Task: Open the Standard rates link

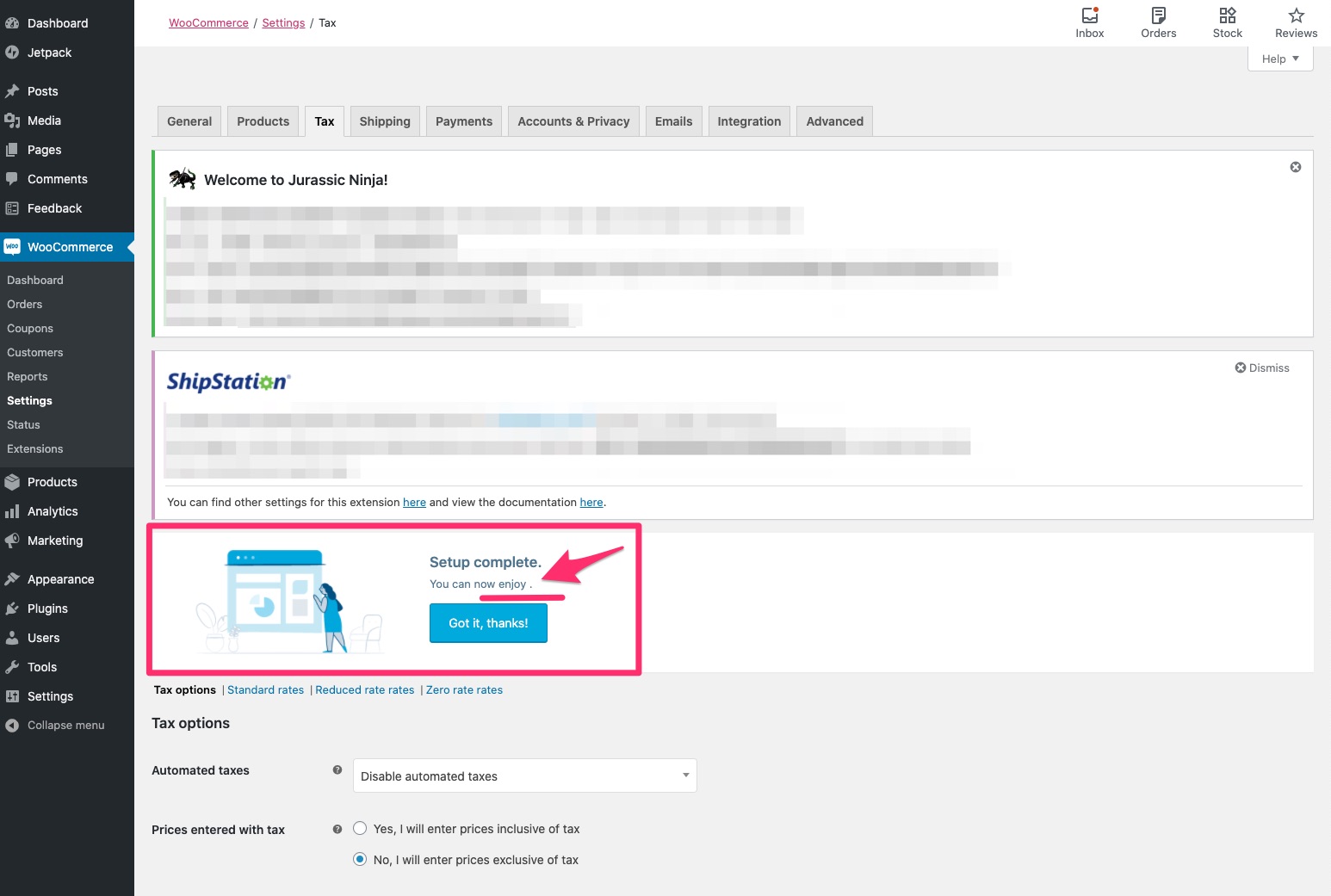Action: point(265,690)
